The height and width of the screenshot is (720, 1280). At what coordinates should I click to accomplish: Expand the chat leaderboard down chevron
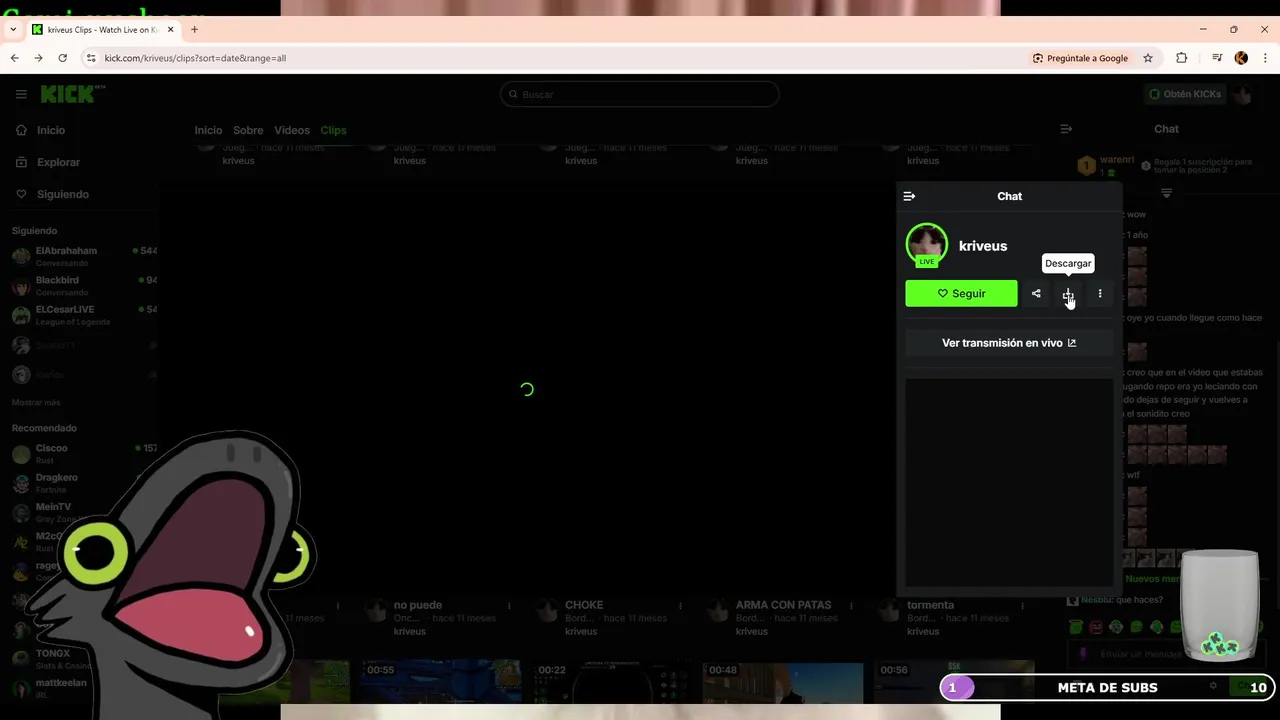pyautogui.click(x=1166, y=194)
